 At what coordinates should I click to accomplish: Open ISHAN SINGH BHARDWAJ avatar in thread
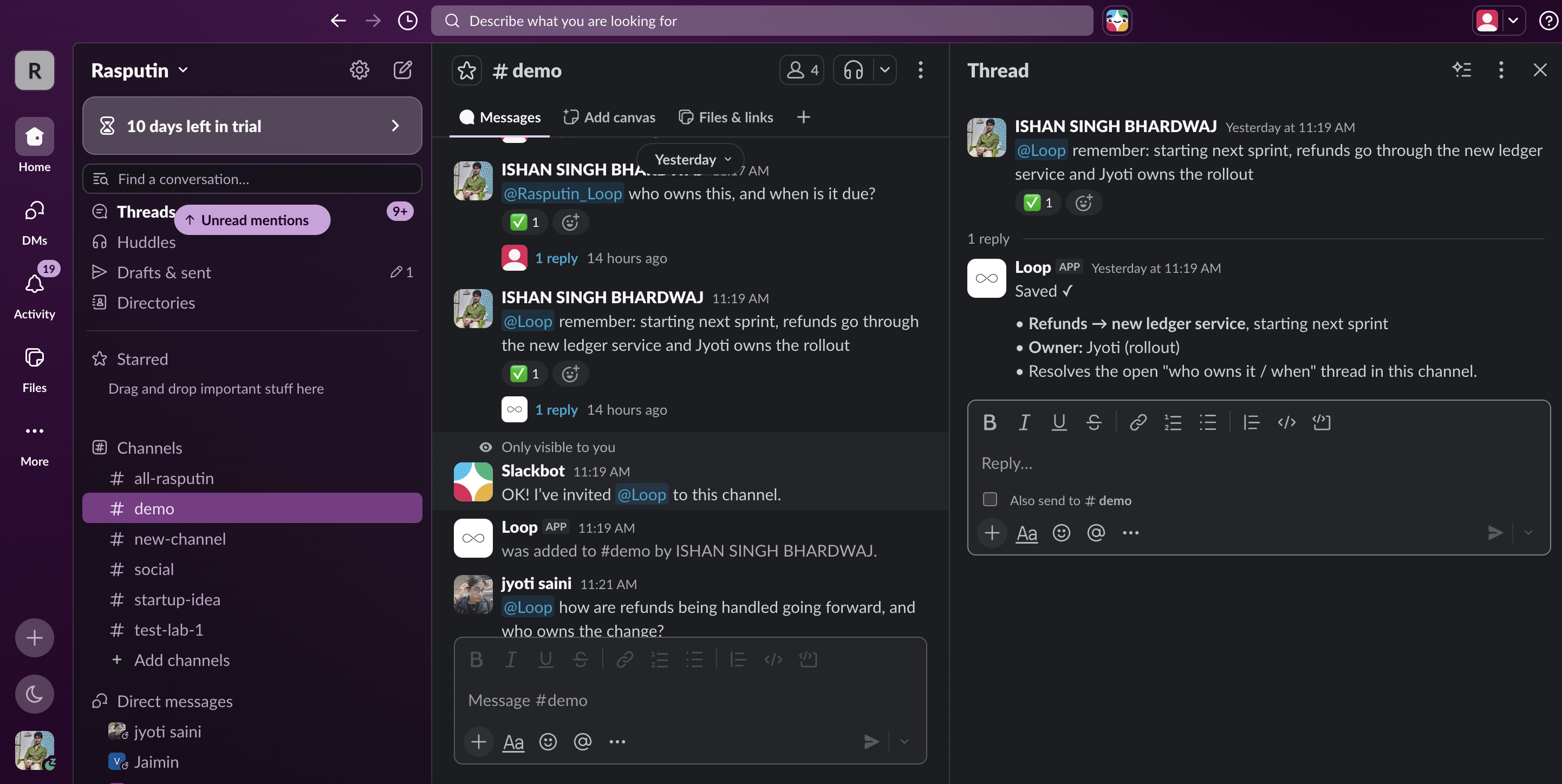pyautogui.click(x=987, y=138)
